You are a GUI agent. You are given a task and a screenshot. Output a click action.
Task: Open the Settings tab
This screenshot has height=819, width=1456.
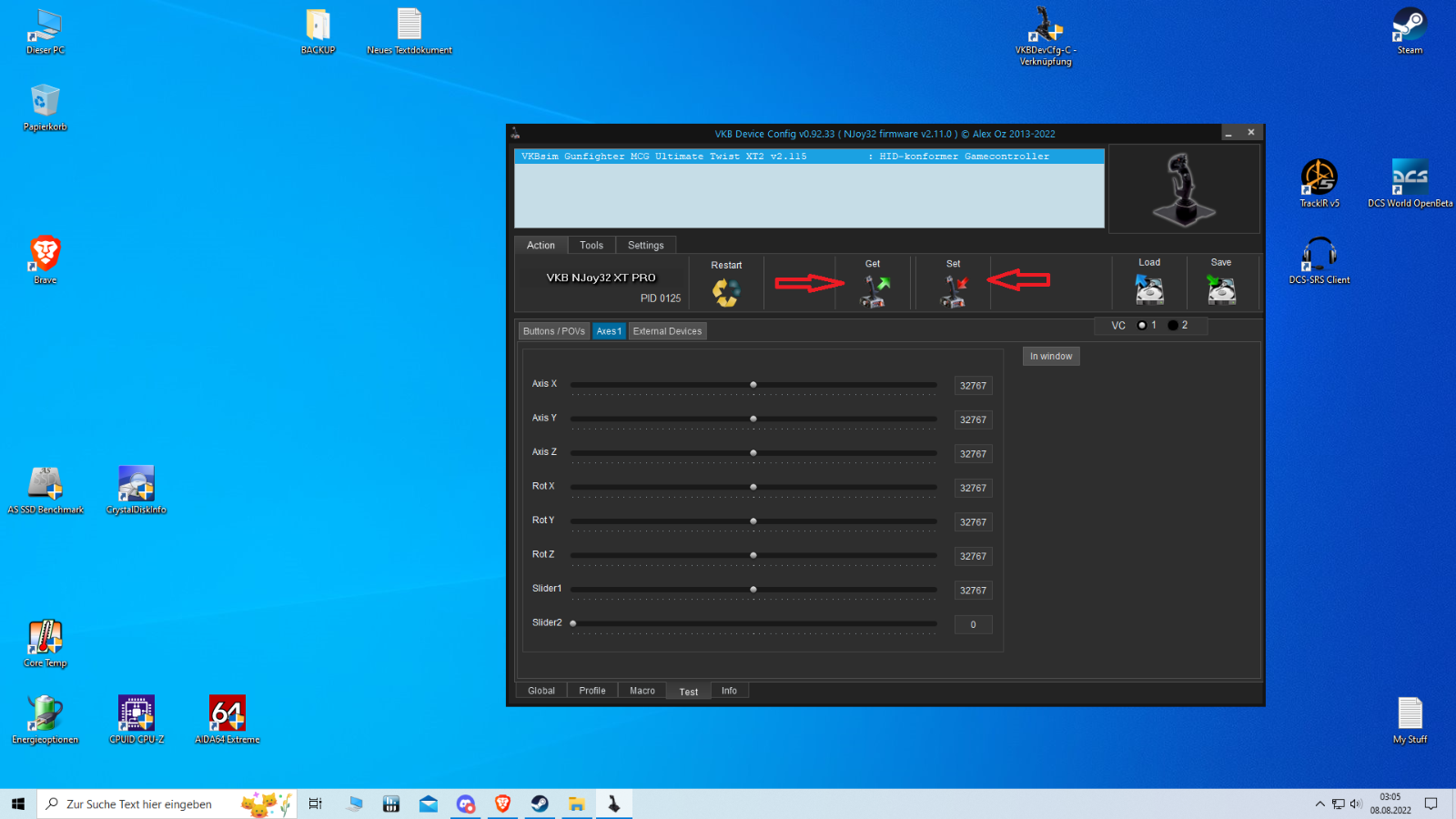645,246
